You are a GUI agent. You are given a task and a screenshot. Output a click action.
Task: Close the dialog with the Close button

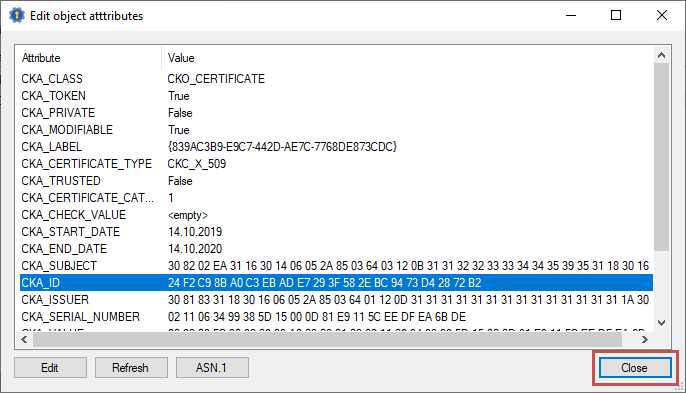click(635, 368)
